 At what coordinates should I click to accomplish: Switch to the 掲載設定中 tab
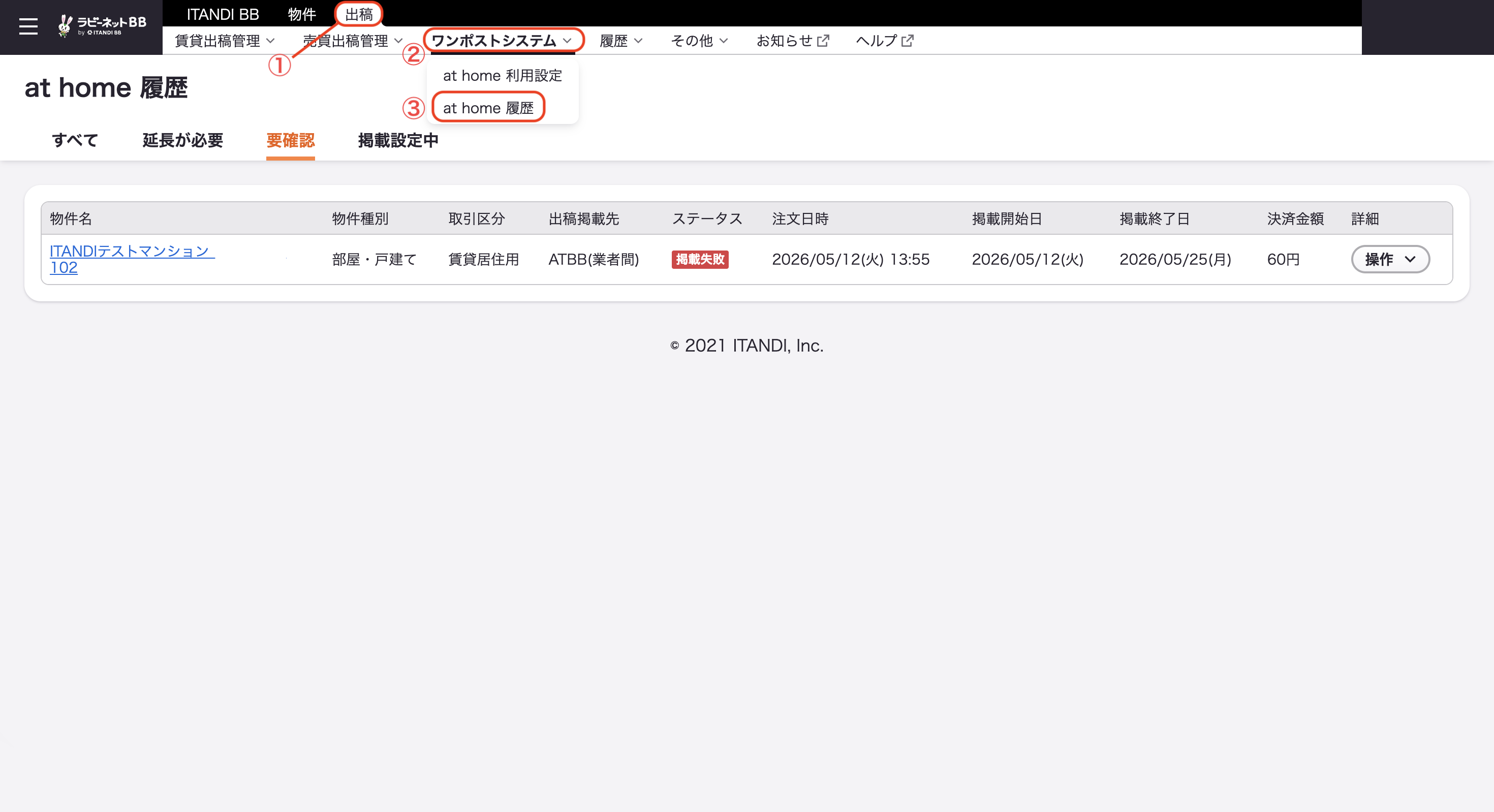[x=398, y=140]
